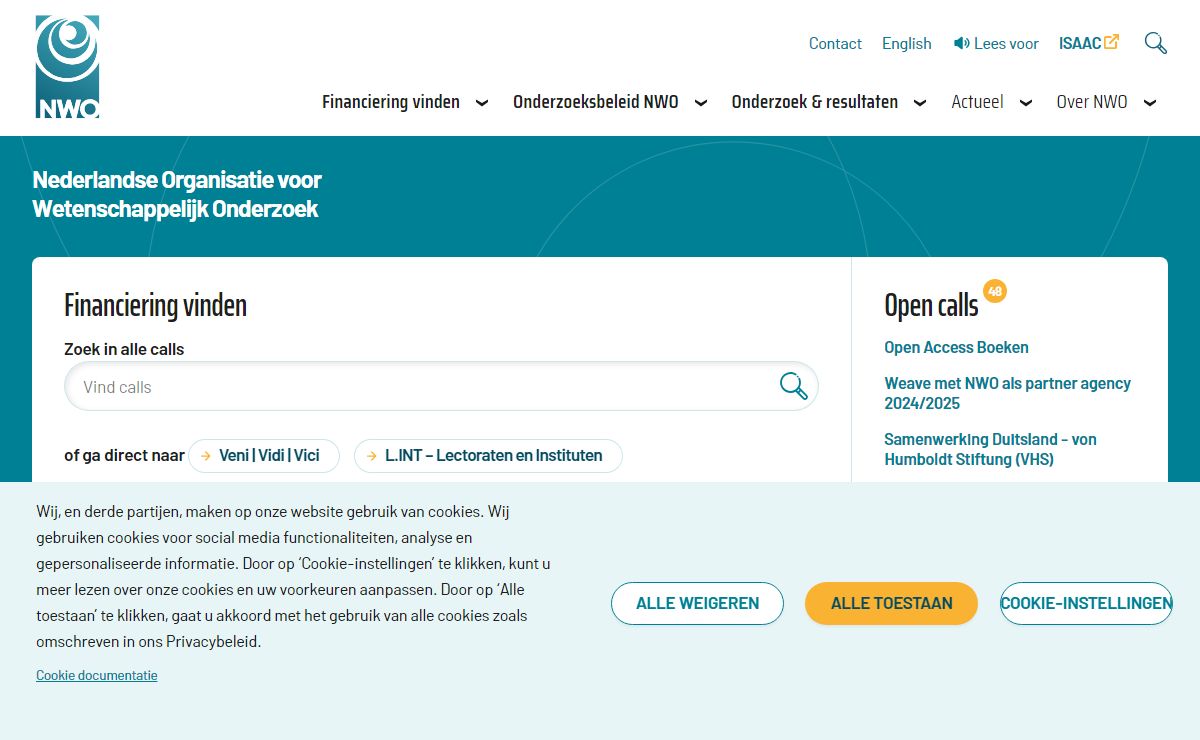Click the open calls count badge

pyautogui.click(x=994, y=291)
